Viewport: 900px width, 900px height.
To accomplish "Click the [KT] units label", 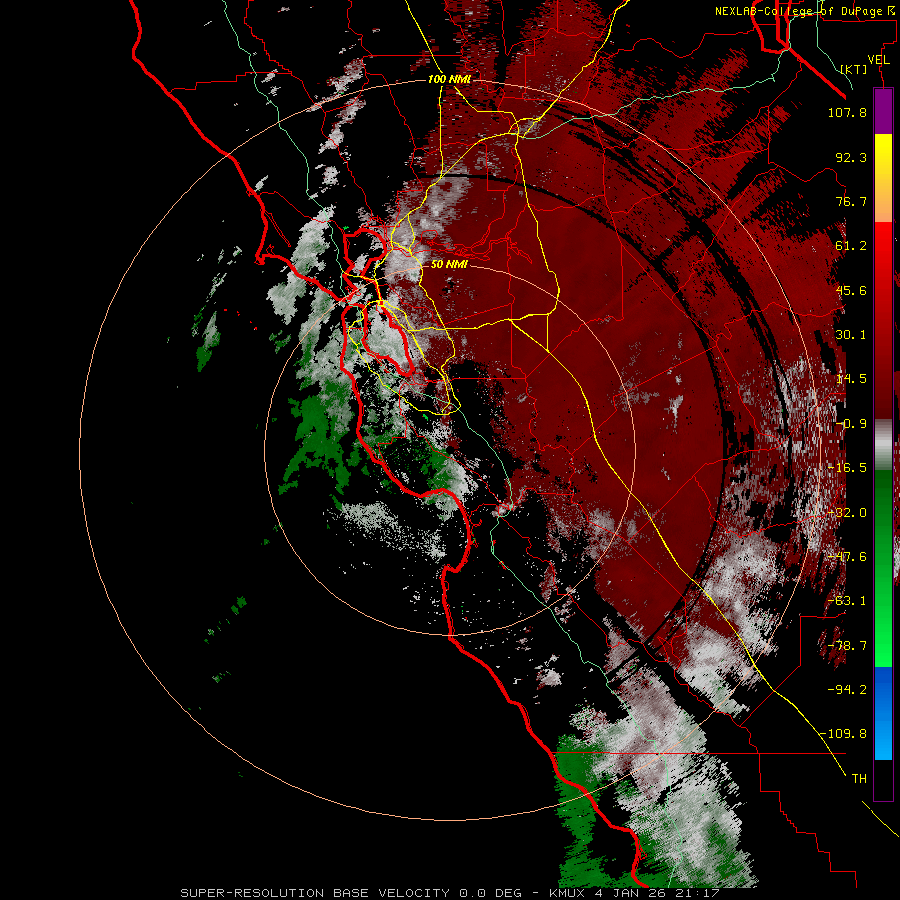I will [x=854, y=69].
